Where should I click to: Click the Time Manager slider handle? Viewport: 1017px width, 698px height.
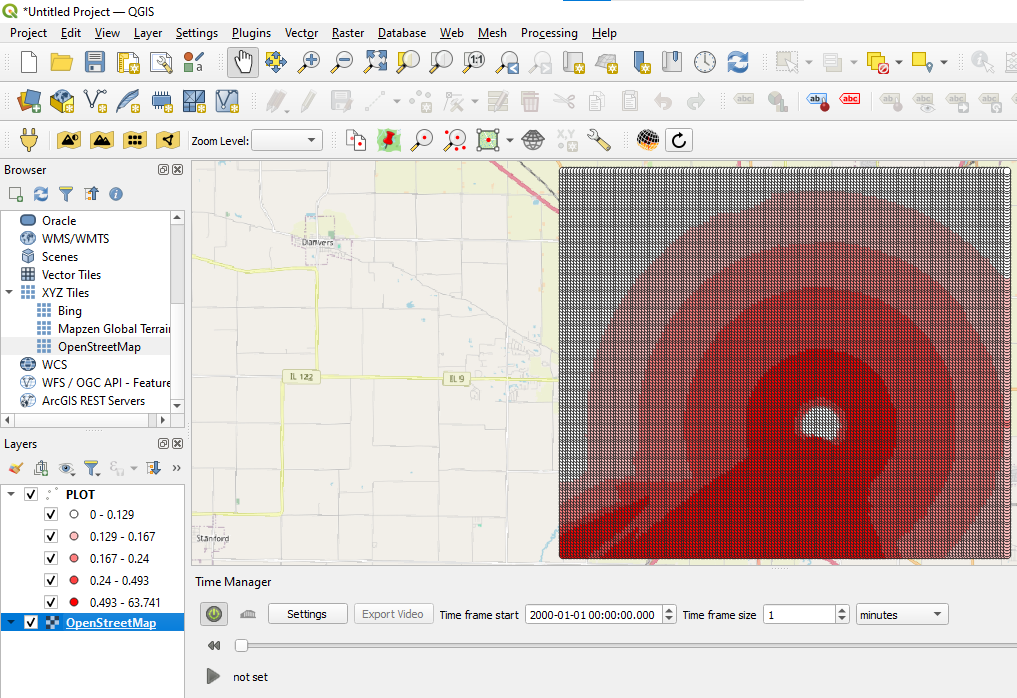click(241, 645)
